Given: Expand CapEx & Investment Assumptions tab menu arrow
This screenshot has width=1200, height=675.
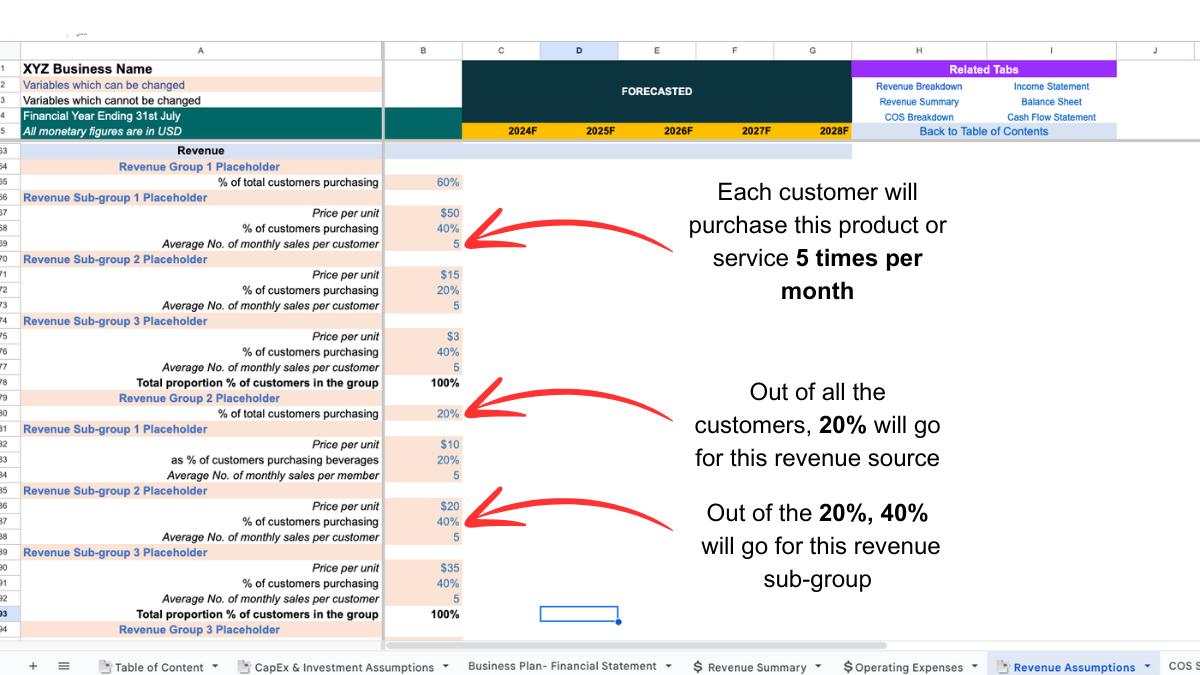Looking at the screenshot, I should 445,667.
